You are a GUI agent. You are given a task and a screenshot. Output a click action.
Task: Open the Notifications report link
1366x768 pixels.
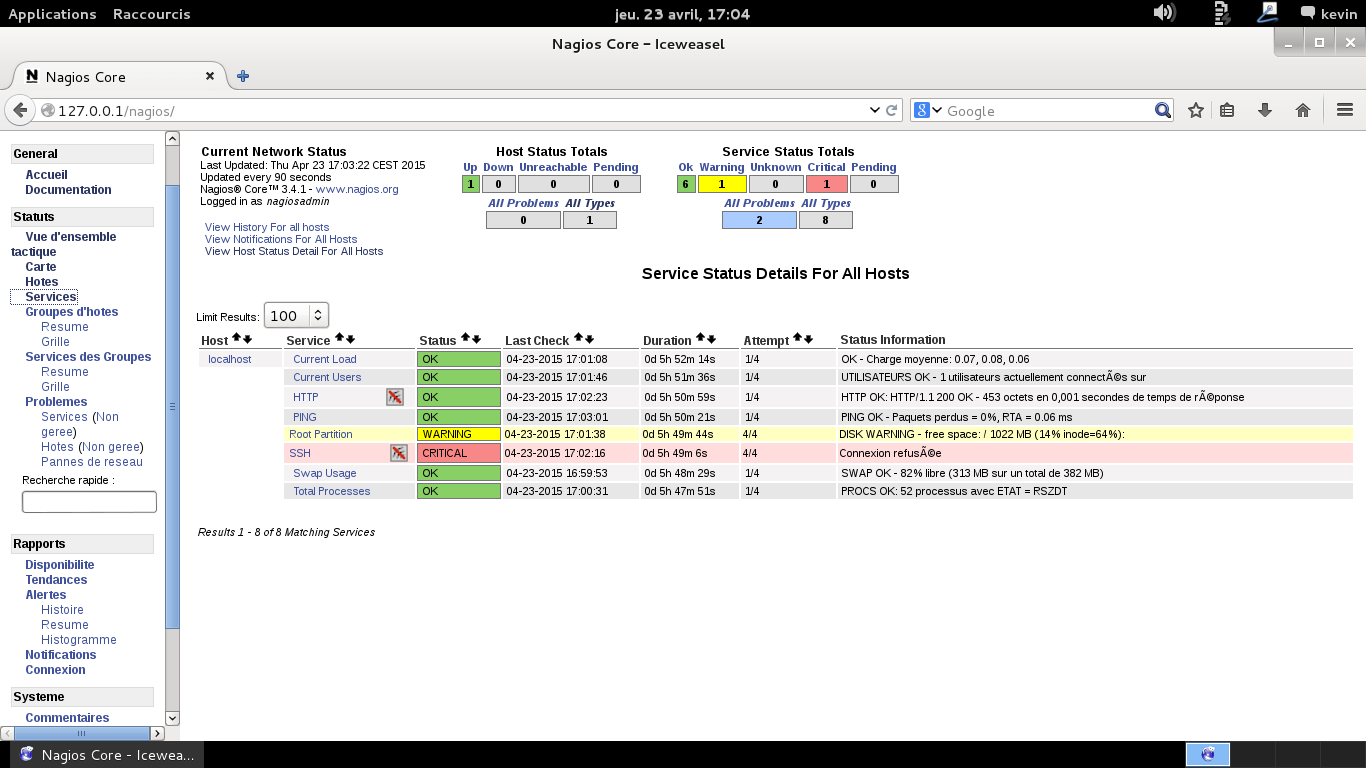(x=61, y=655)
